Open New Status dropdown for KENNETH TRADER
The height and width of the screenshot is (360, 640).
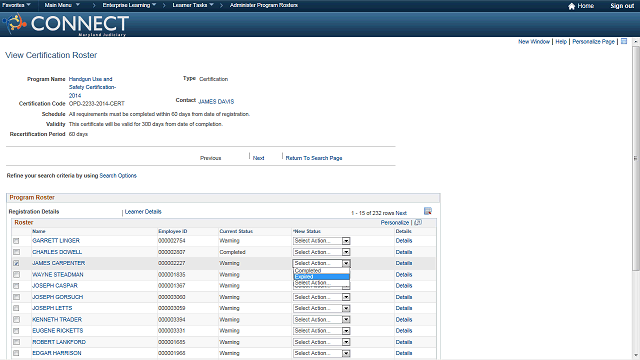(321, 320)
